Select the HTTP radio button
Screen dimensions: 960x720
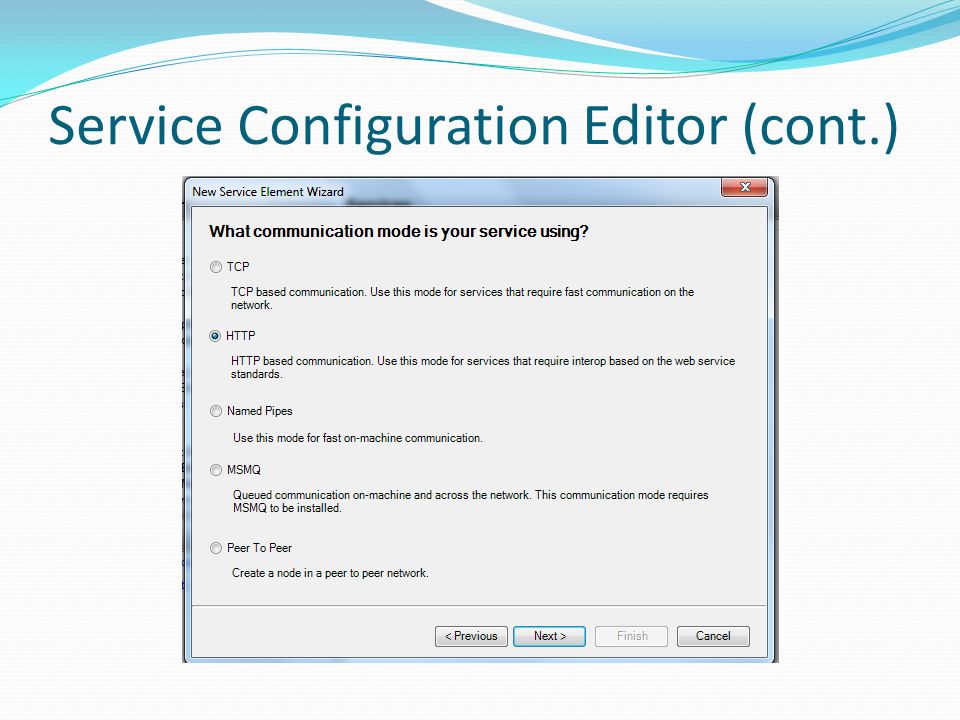click(x=215, y=336)
